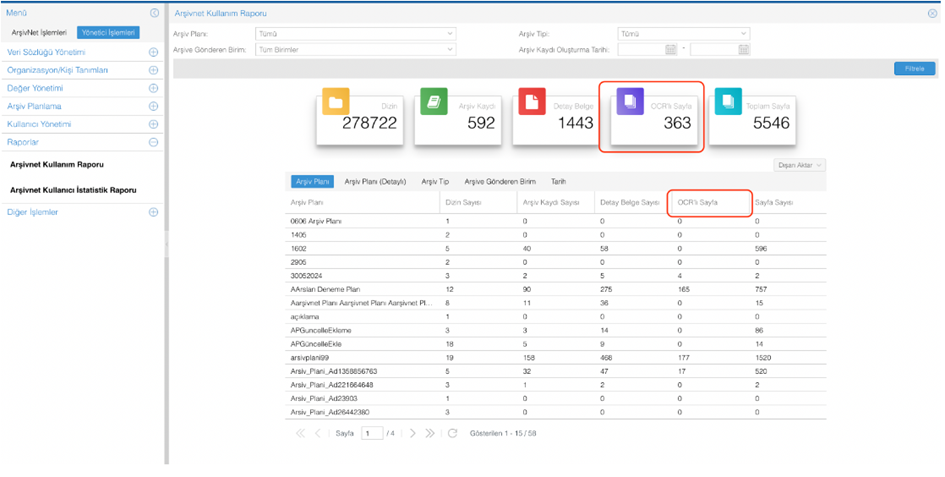Click the green Arşiv Kaydı icon
The image size is (945, 477).
point(433,102)
